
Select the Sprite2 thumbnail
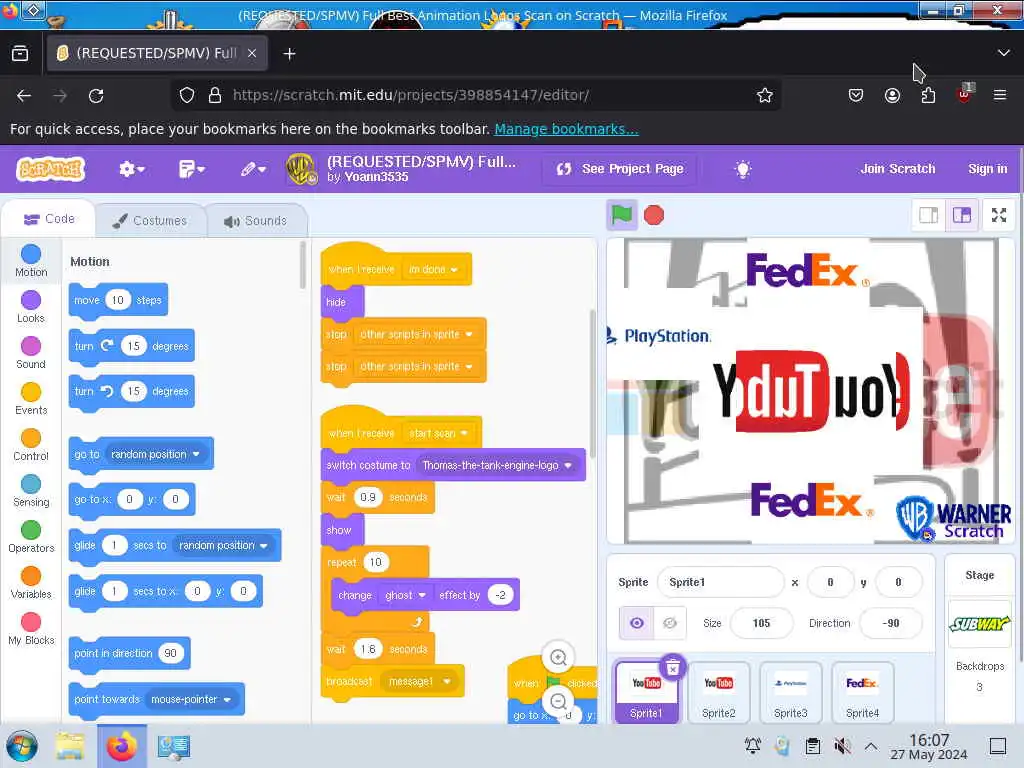coord(718,692)
